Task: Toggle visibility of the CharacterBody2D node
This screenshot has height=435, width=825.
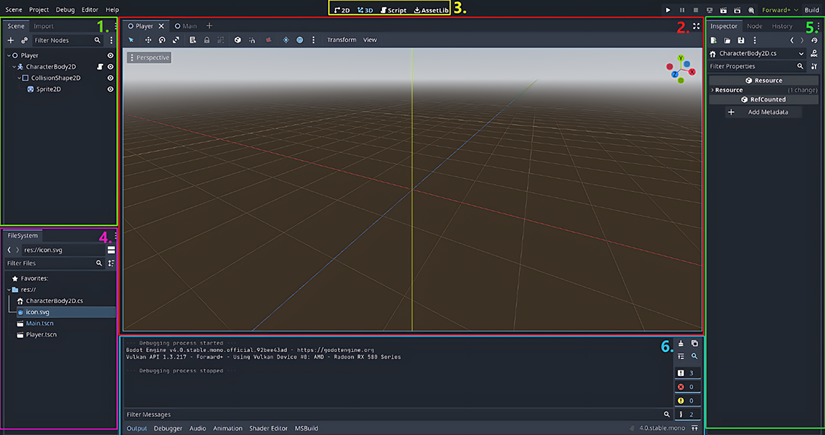Action: tap(110, 67)
